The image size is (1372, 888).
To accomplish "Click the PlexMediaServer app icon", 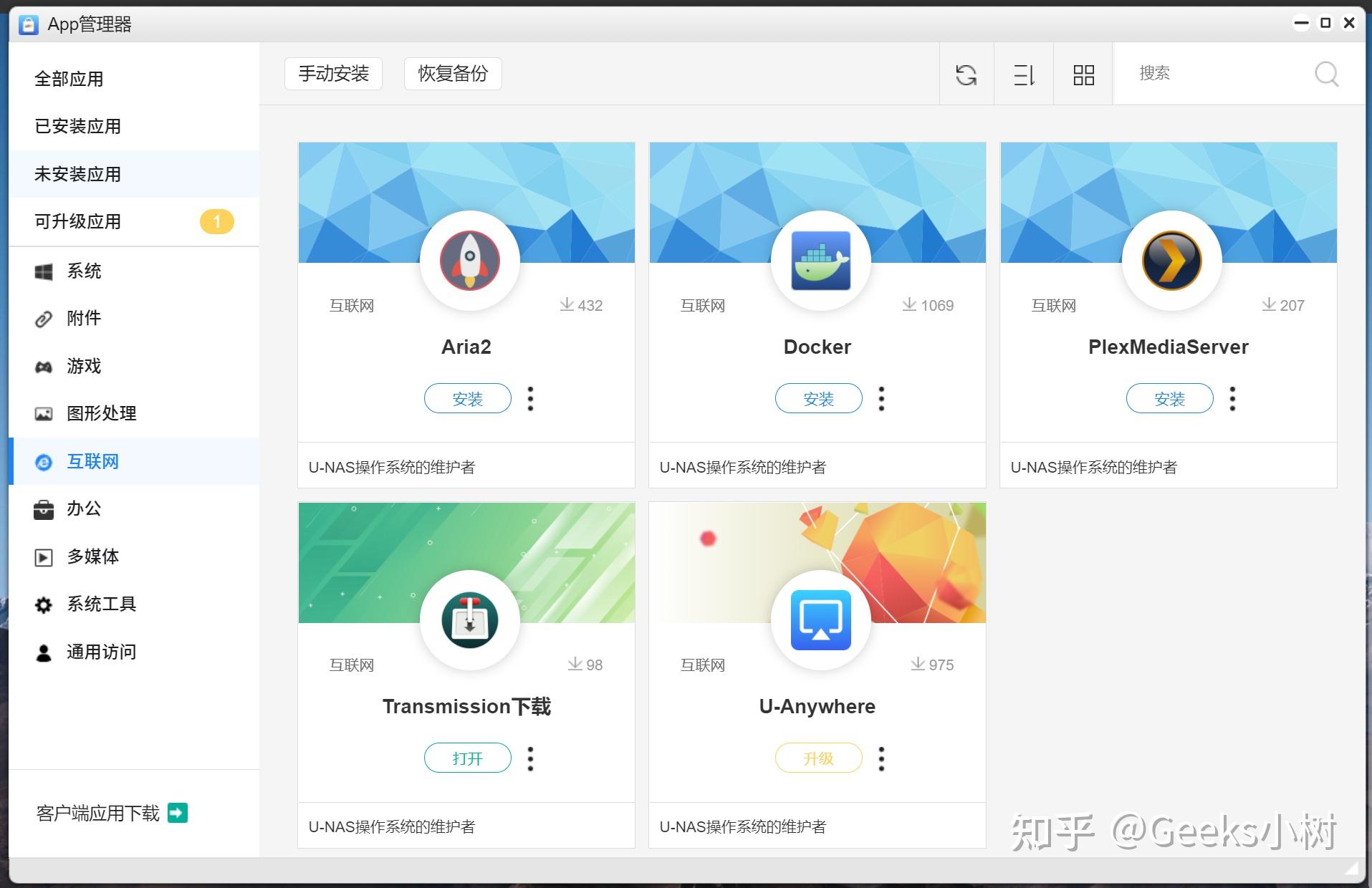I will (x=1172, y=261).
